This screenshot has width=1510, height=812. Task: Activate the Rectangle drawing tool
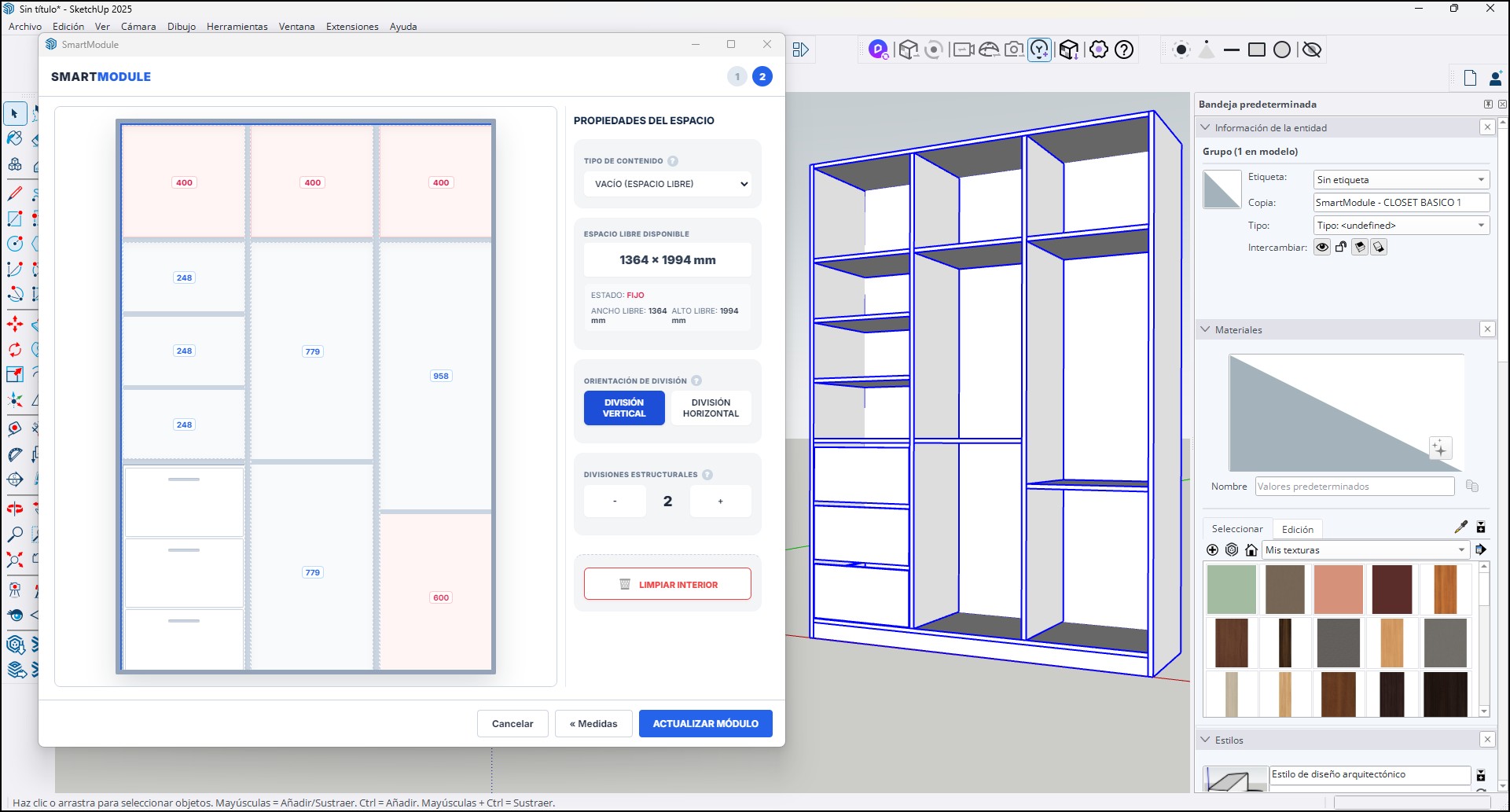pos(15,219)
